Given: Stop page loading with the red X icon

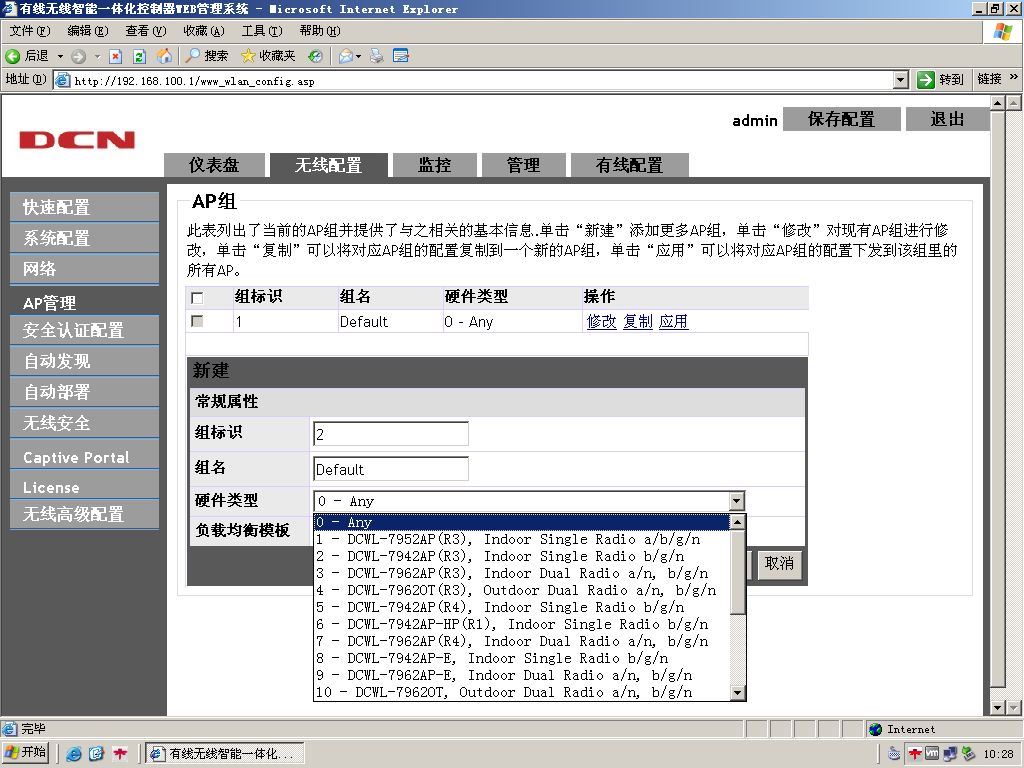Looking at the screenshot, I should pos(116,56).
